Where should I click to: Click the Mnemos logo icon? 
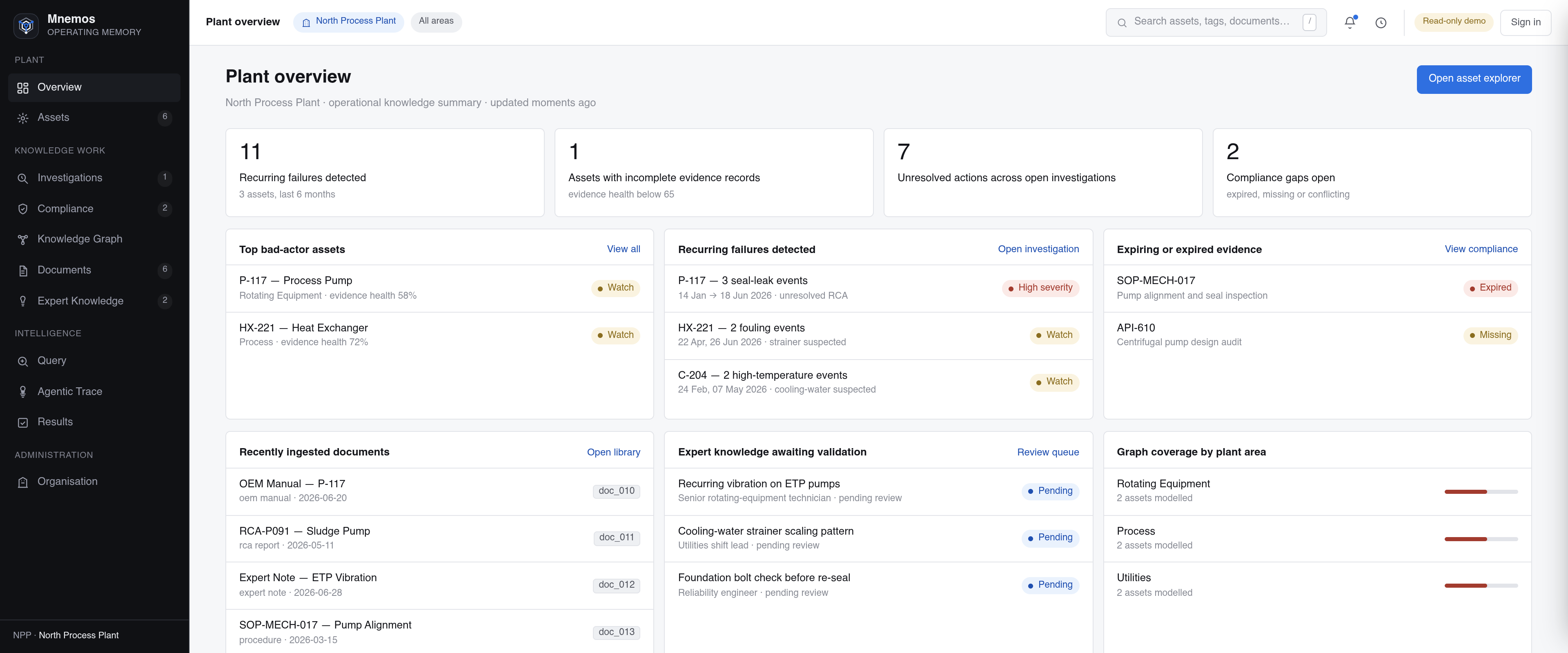(26, 25)
